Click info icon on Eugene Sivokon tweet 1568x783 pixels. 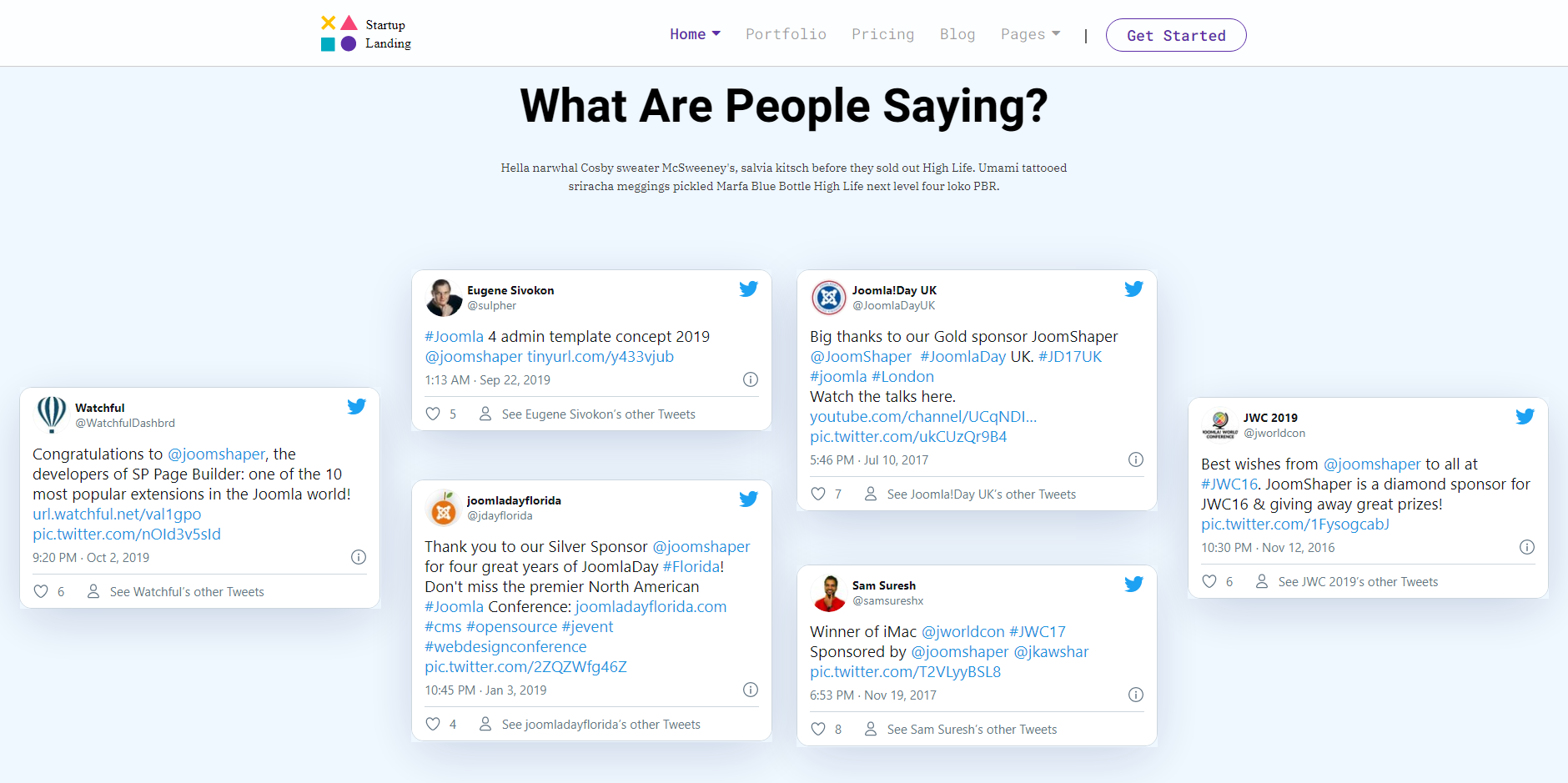pos(750,379)
